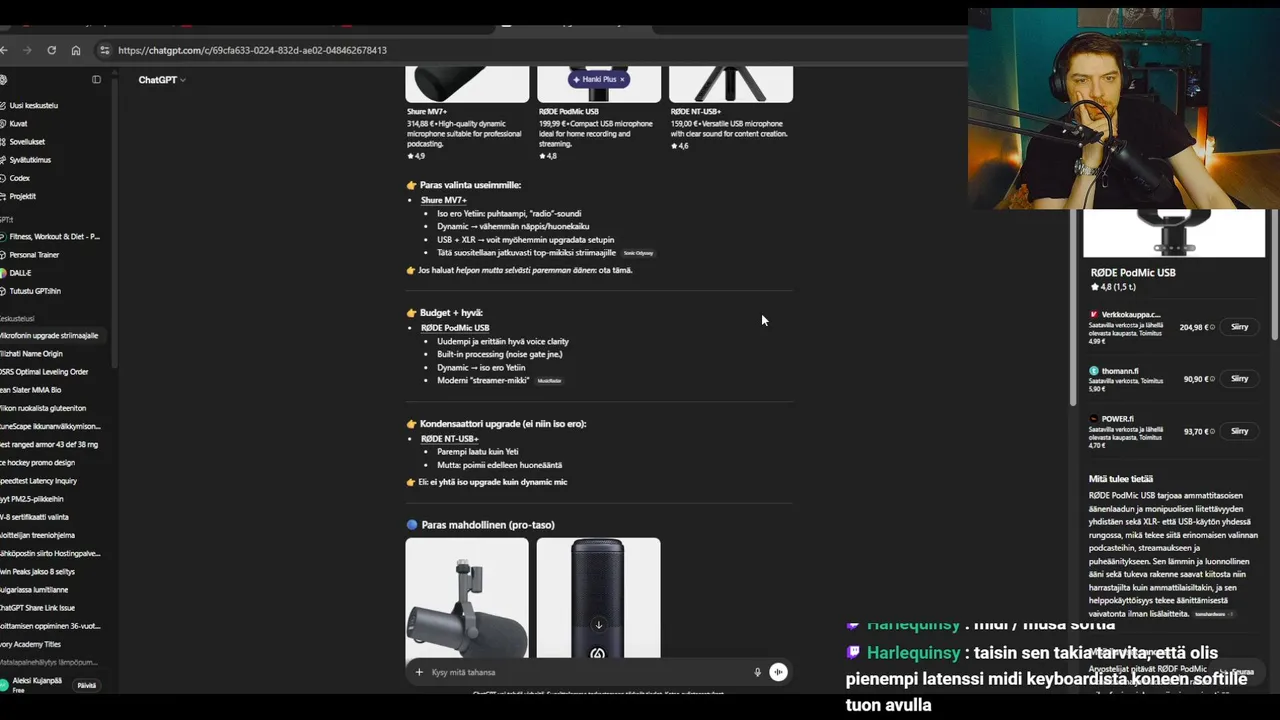Viewport: 1280px width, 720px height.
Task: Open Sovellukset in the sidebar
Action: pyautogui.click(x=27, y=142)
